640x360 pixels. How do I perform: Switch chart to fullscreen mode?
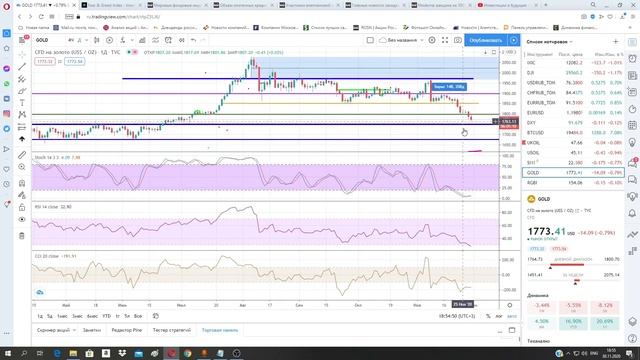point(445,40)
